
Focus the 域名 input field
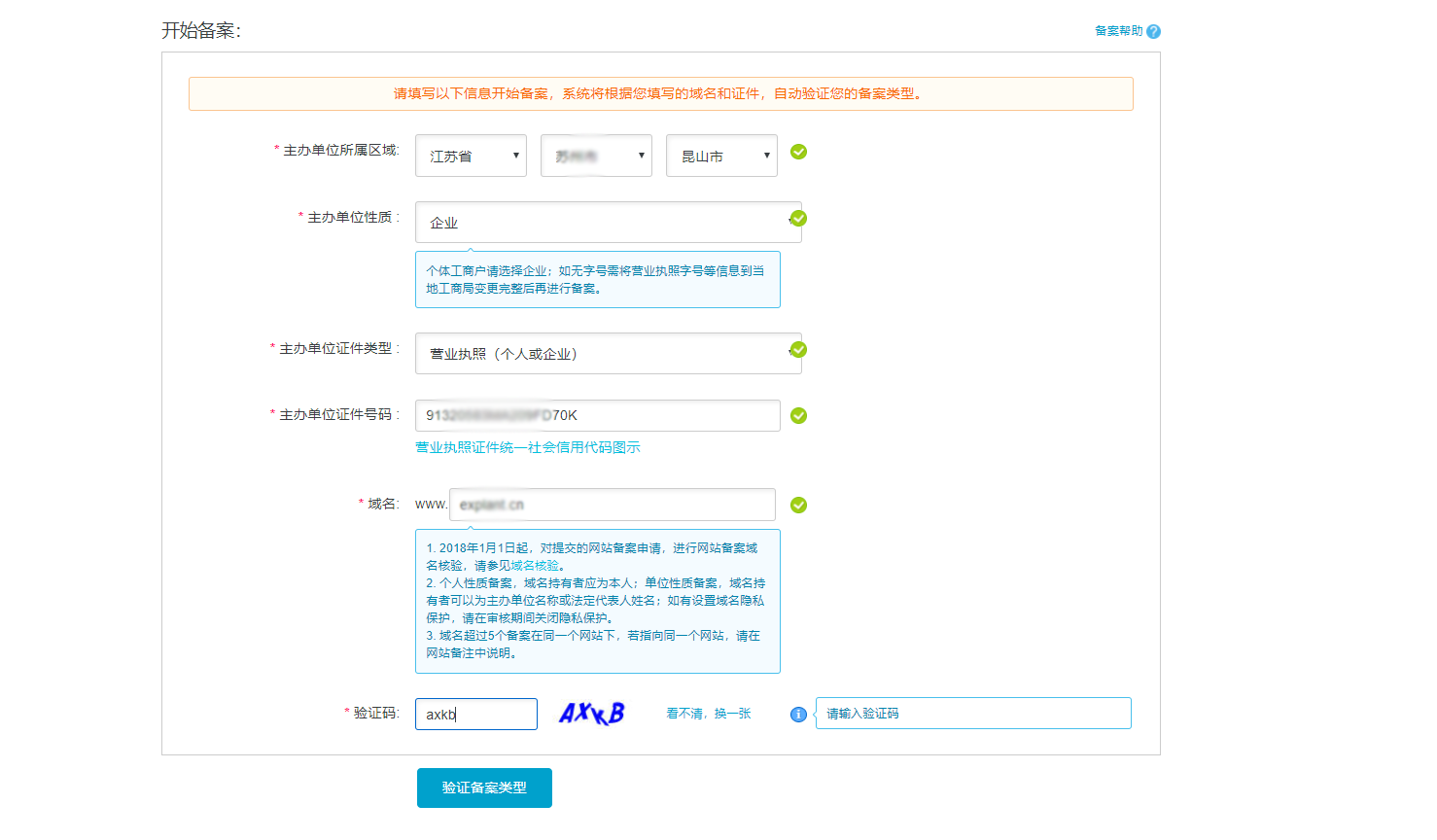(x=613, y=505)
